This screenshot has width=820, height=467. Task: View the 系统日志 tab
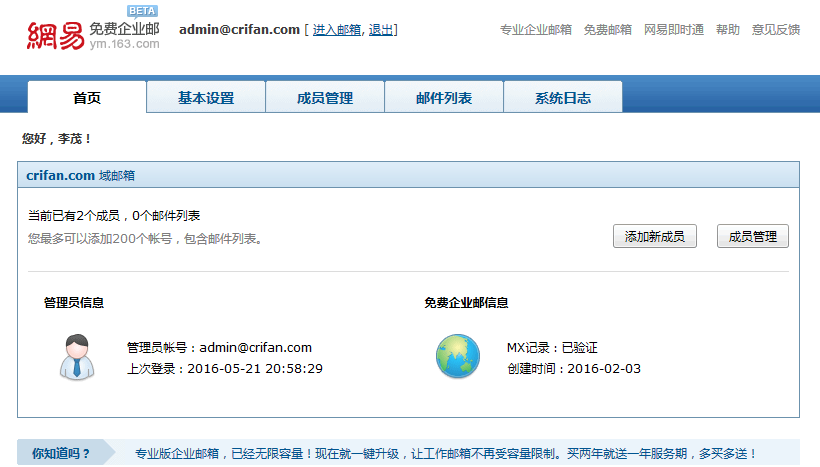tap(563, 98)
